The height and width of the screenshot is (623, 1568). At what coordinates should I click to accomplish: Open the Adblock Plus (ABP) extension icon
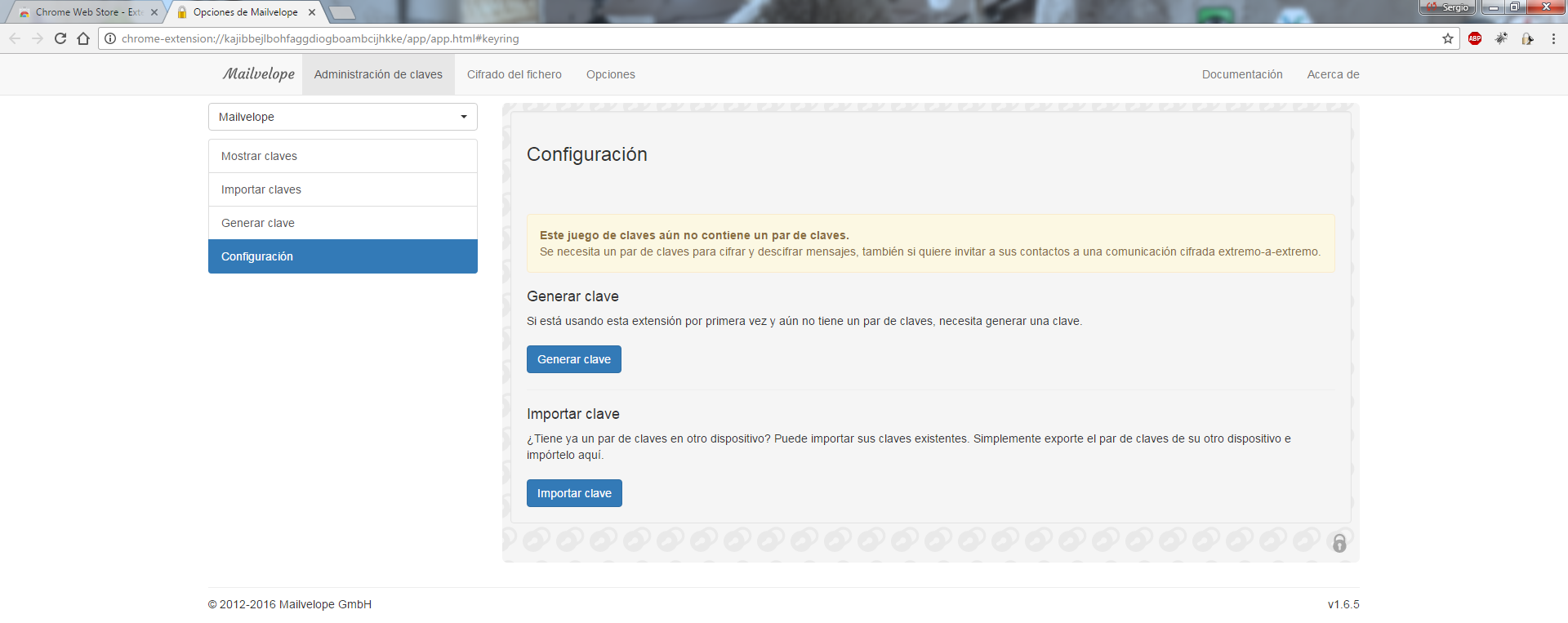[x=1475, y=38]
